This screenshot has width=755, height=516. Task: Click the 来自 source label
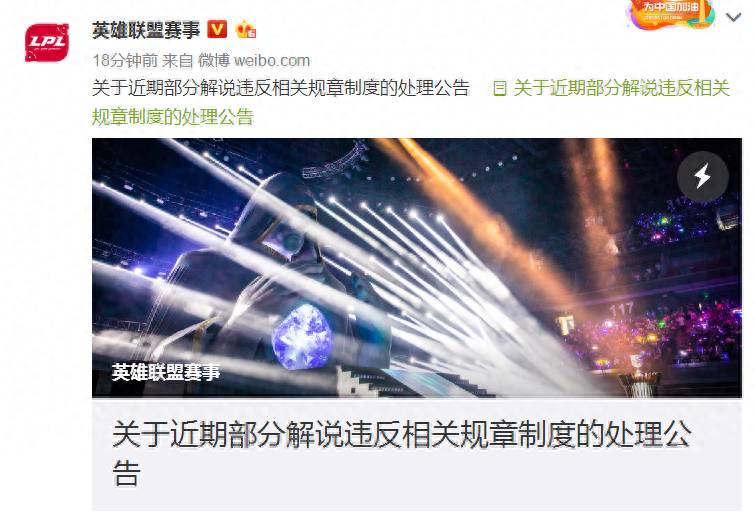(x=177, y=61)
